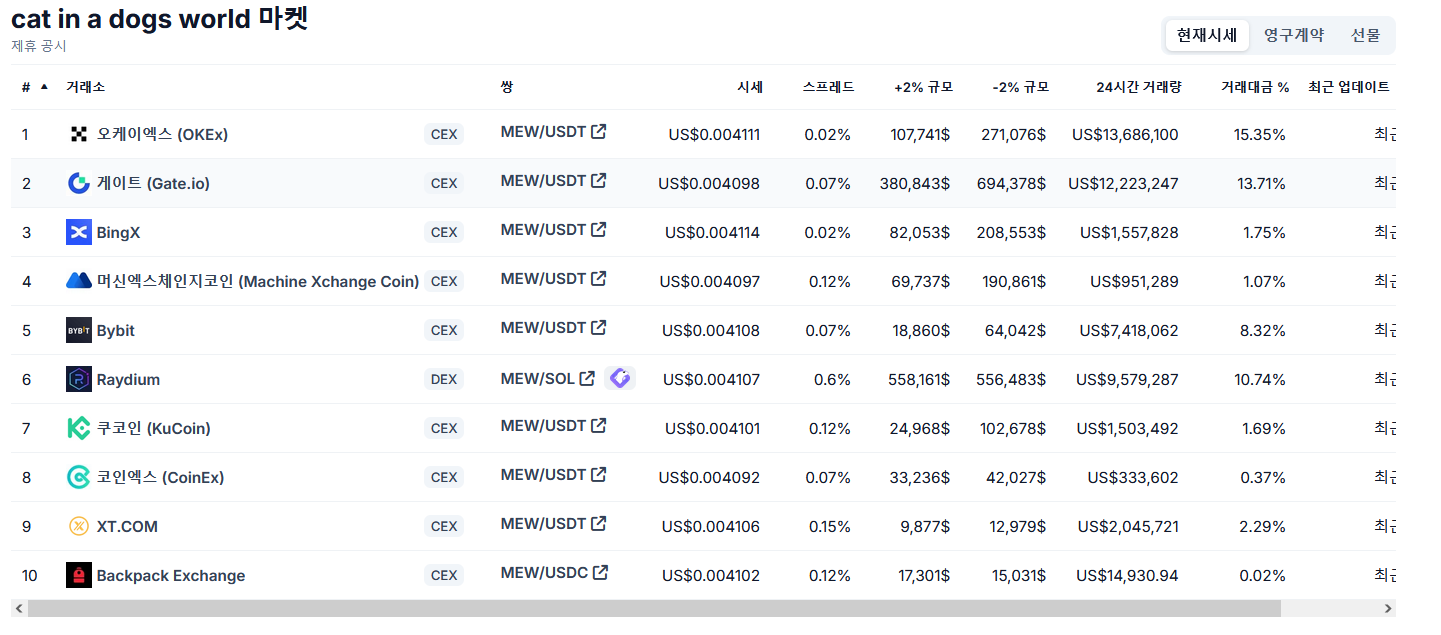The height and width of the screenshot is (635, 1441).
Task: Sort by 시세 column header
Action: point(750,87)
